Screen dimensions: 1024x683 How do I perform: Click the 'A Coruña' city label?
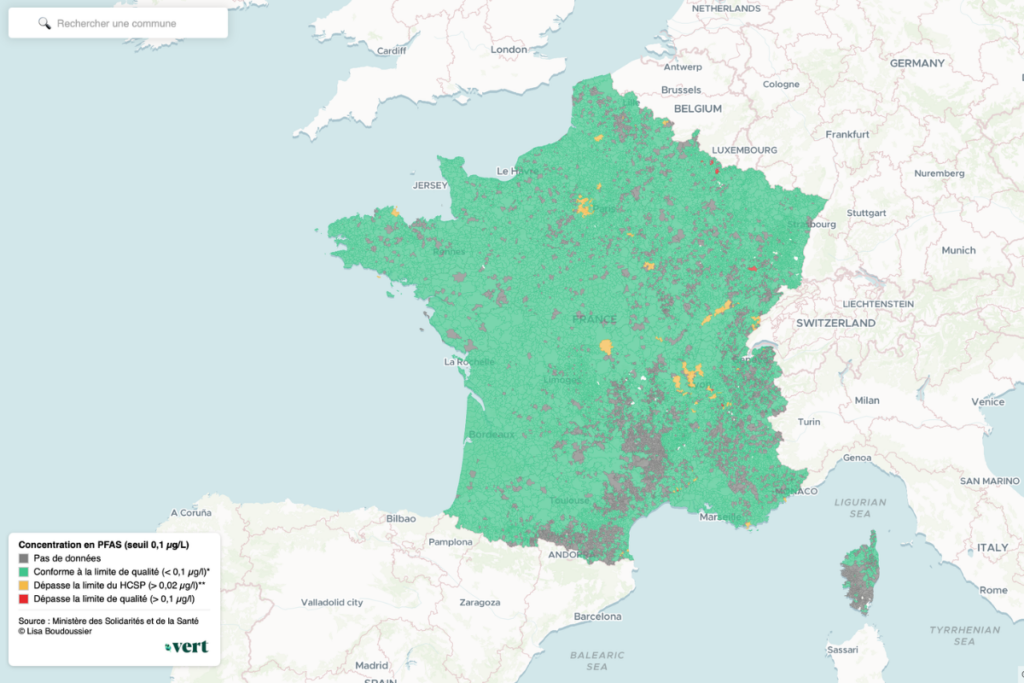coord(191,513)
